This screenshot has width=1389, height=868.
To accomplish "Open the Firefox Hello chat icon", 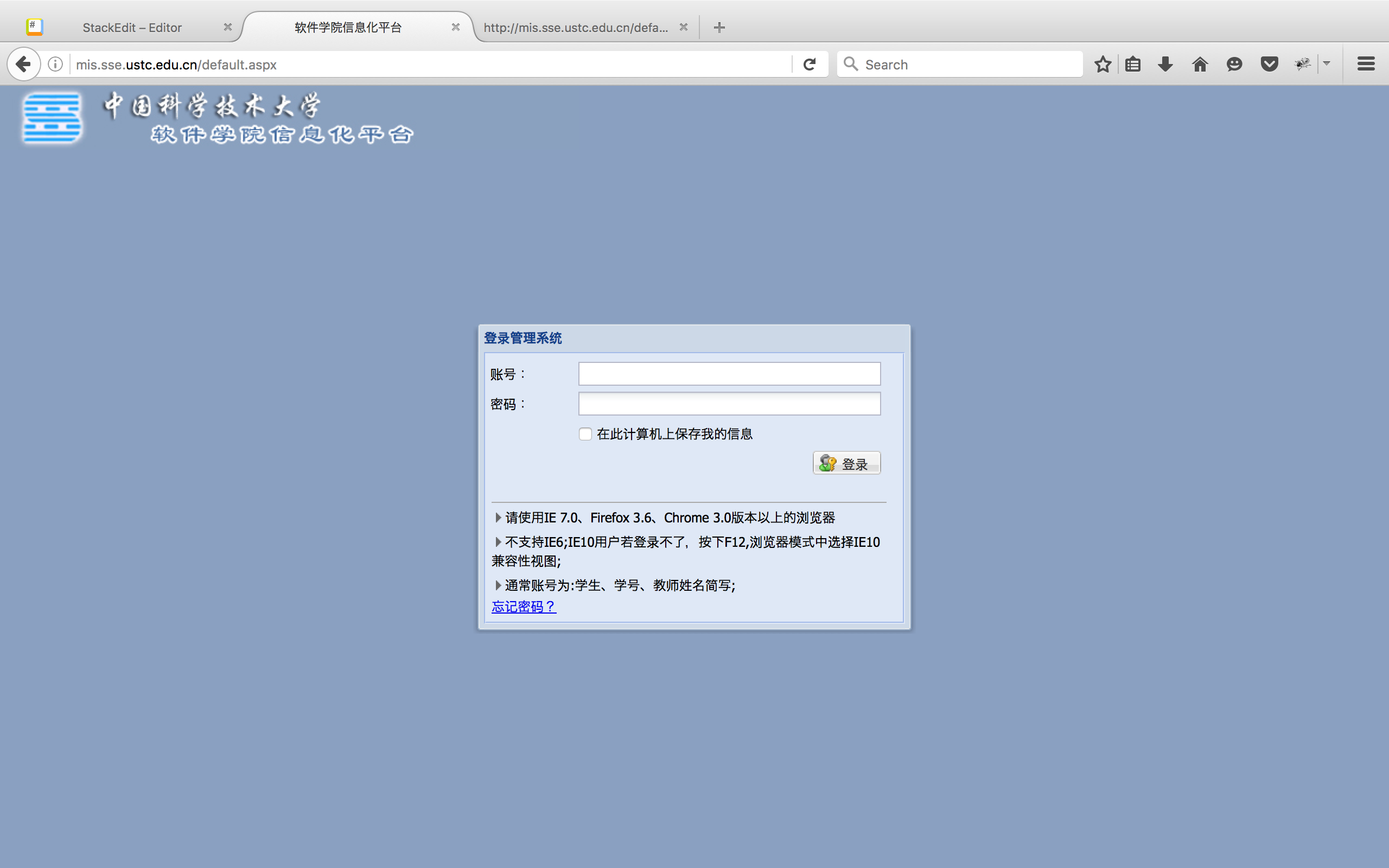I will click(x=1234, y=63).
